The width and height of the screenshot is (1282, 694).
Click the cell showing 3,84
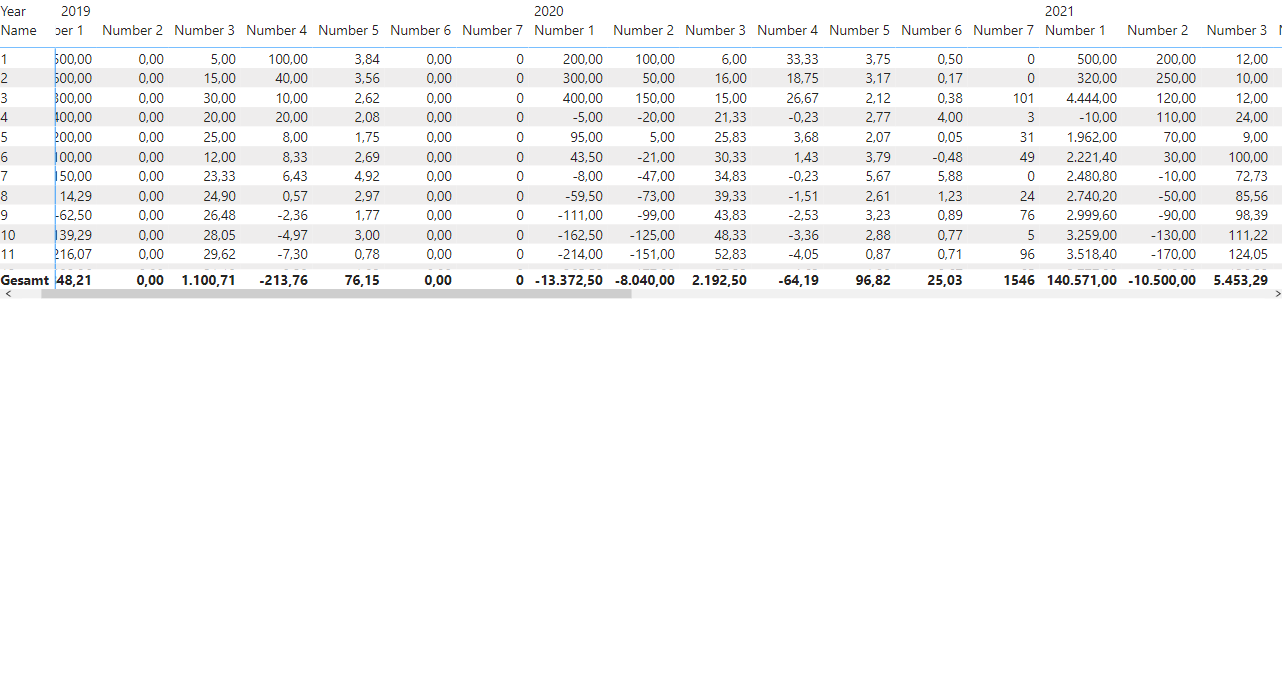[x=366, y=59]
